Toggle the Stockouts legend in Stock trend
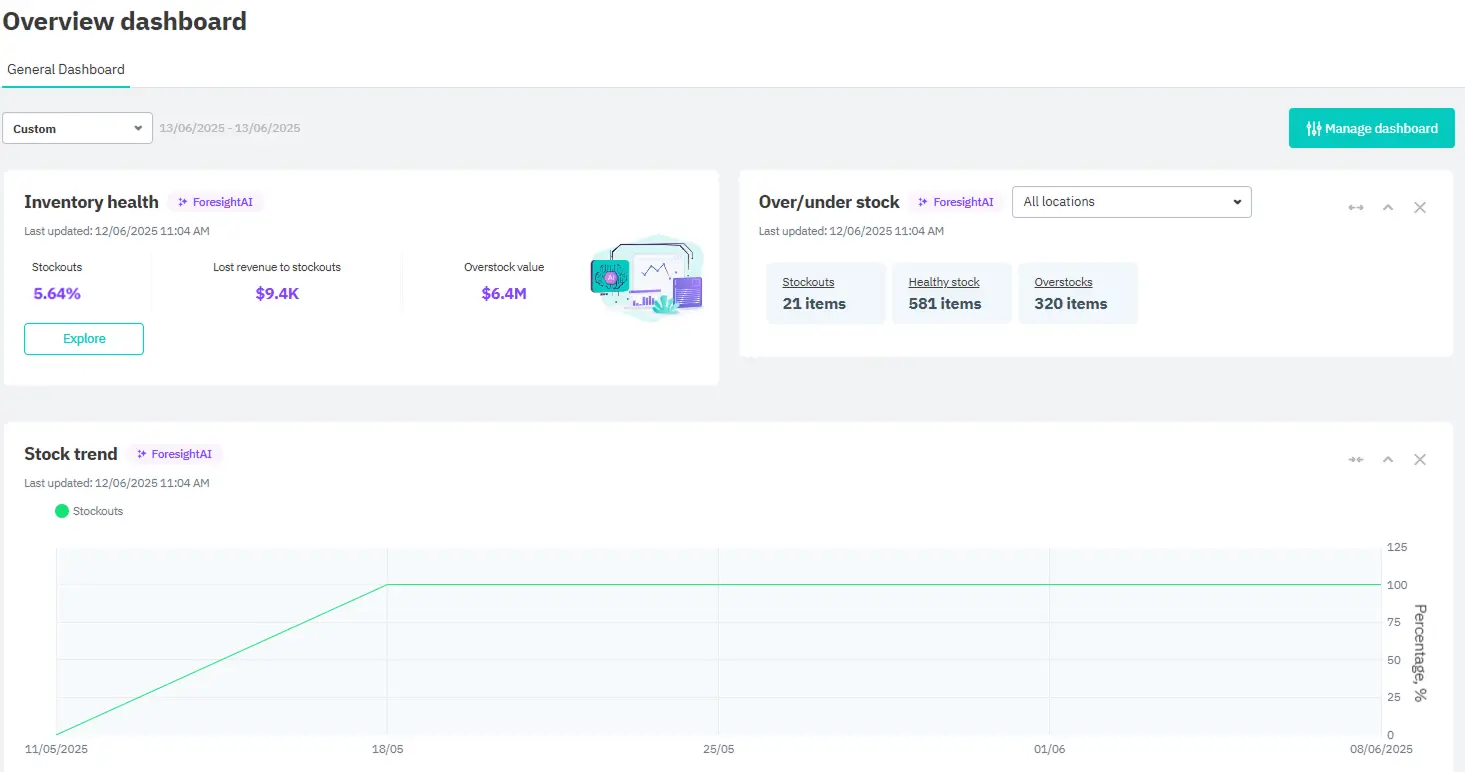The width and height of the screenshot is (1465, 772). 90,511
